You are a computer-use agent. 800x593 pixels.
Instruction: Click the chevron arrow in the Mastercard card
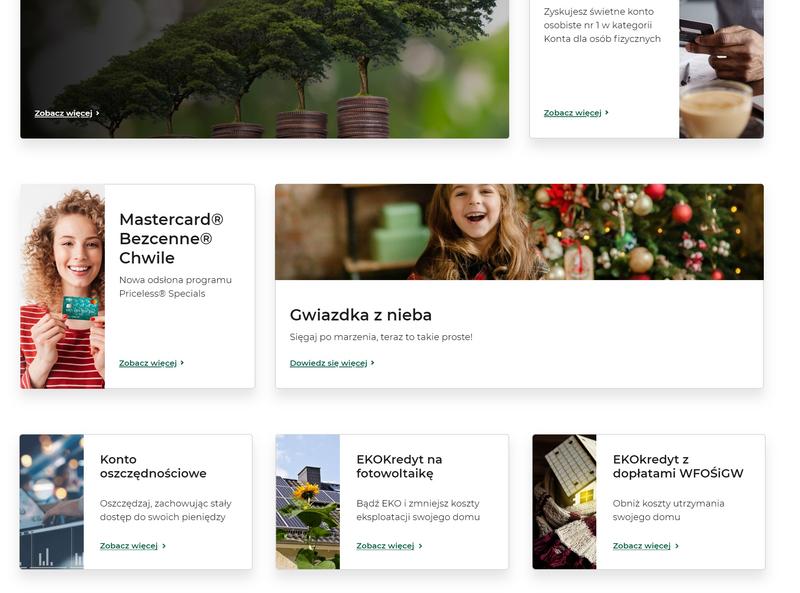[183, 364]
